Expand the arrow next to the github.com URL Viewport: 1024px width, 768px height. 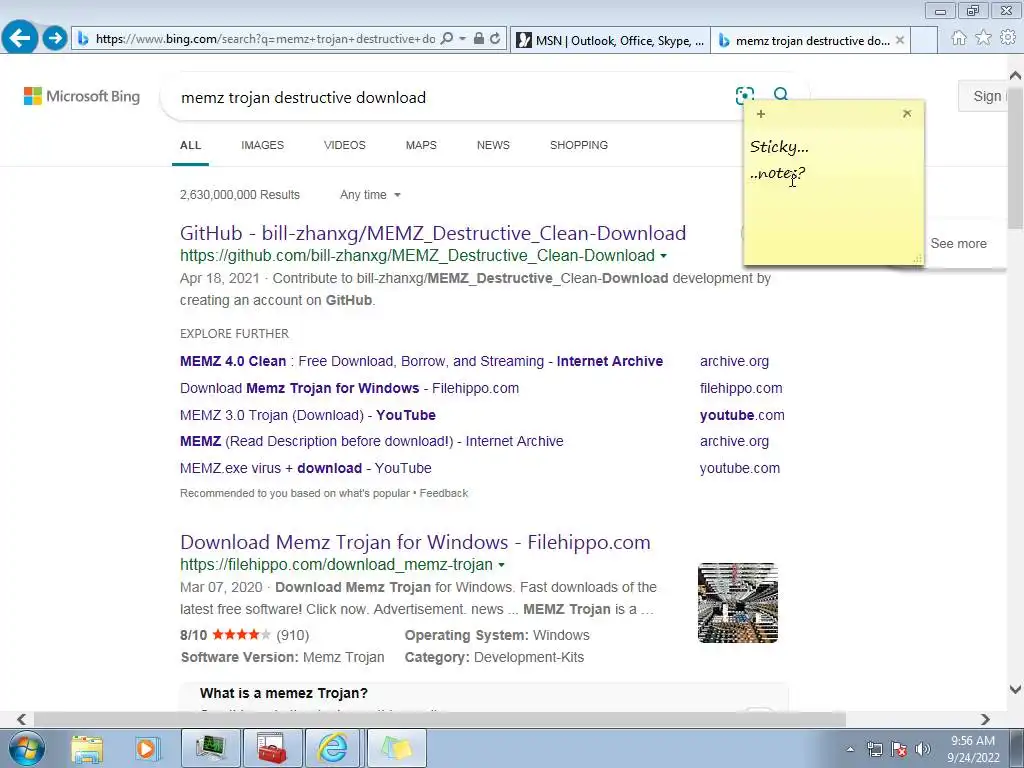click(x=664, y=256)
